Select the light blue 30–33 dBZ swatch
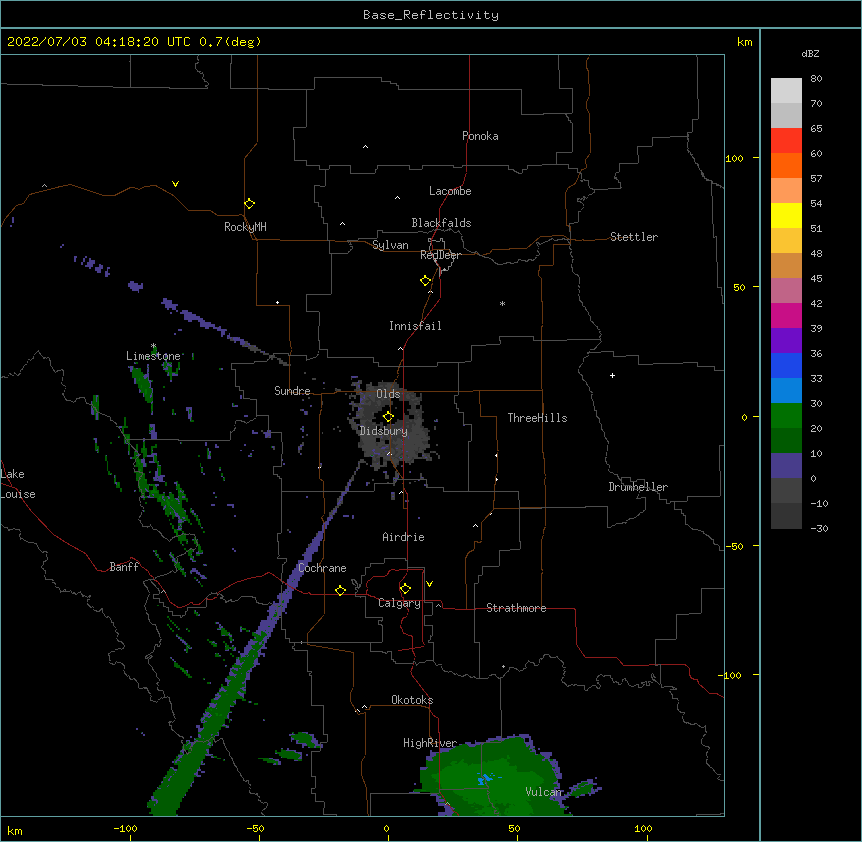This screenshot has height=842, width=862. pyautogui.click(x=786, y=391)
